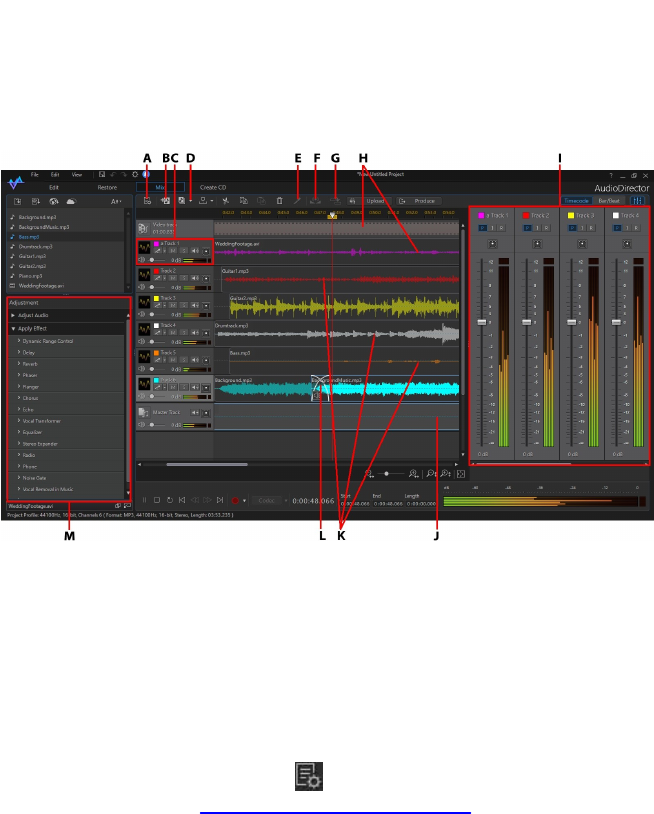Click the help question mark icon
Screen dimensions: 654x814
coord(611,176)
